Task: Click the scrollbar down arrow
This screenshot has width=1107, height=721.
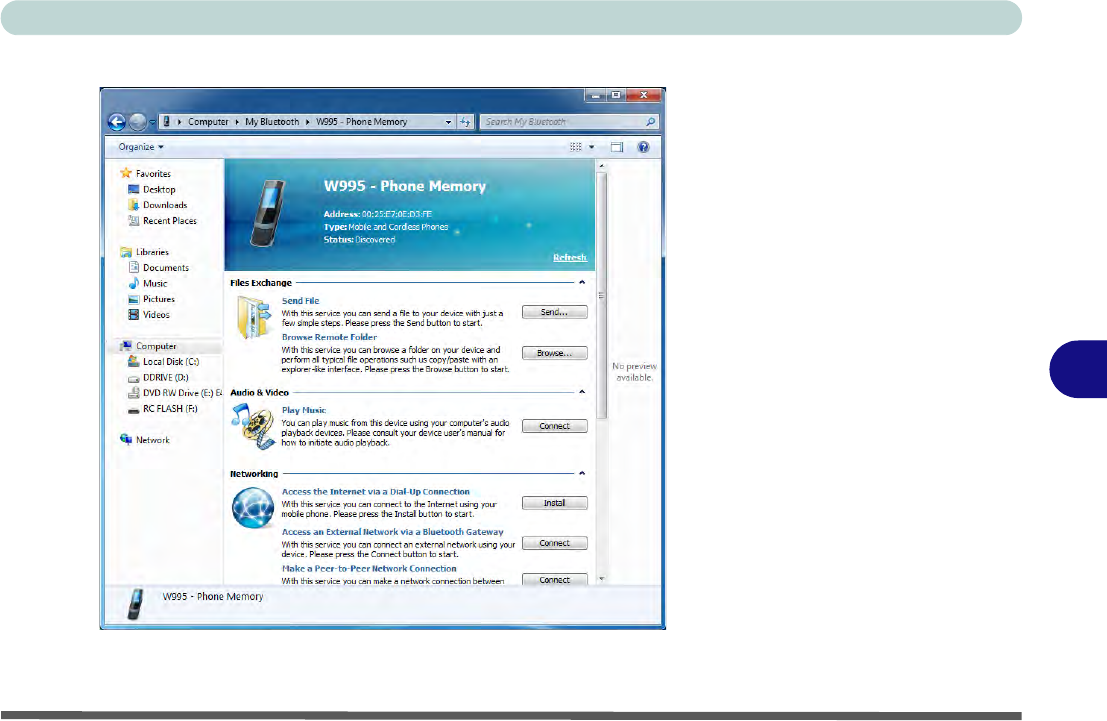Action: click(x=602, y=578)
